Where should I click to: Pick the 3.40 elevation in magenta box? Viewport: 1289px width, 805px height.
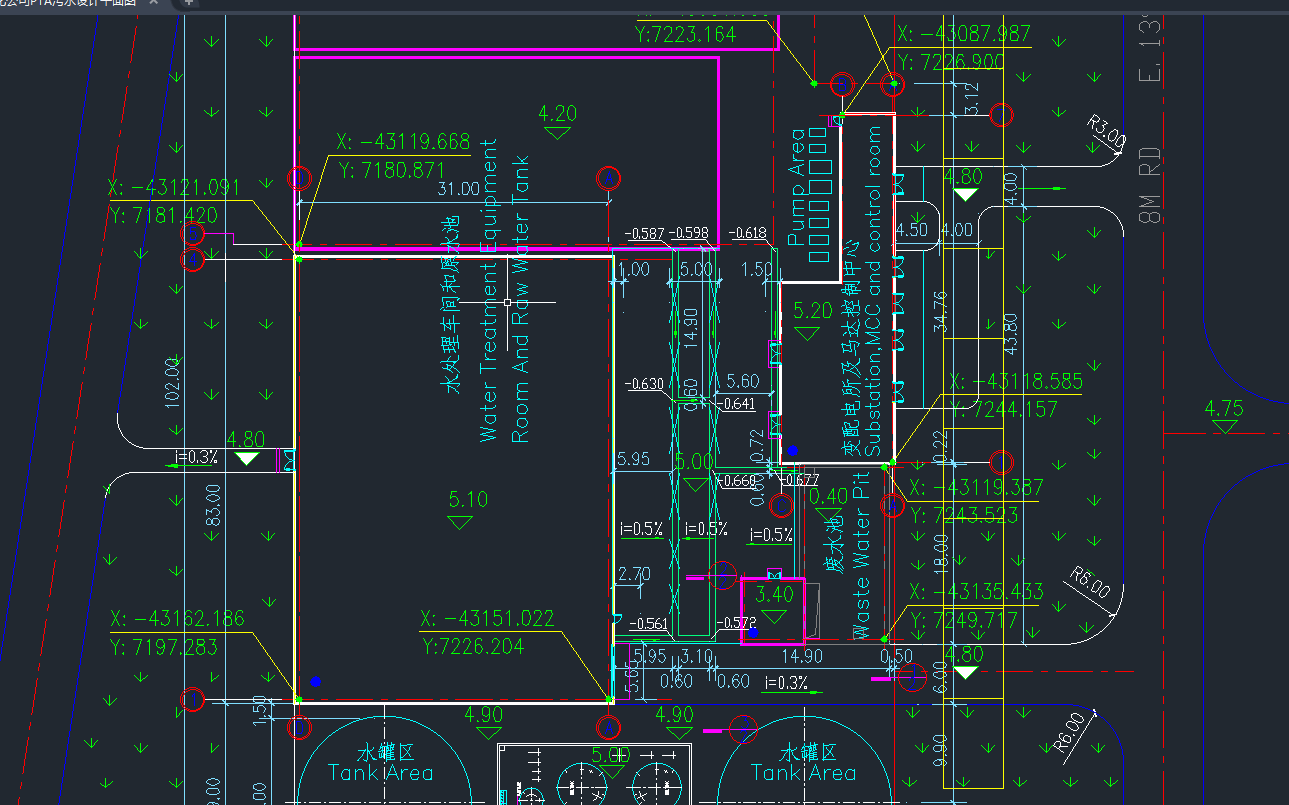pyautogui.click(x=775, y=595)
